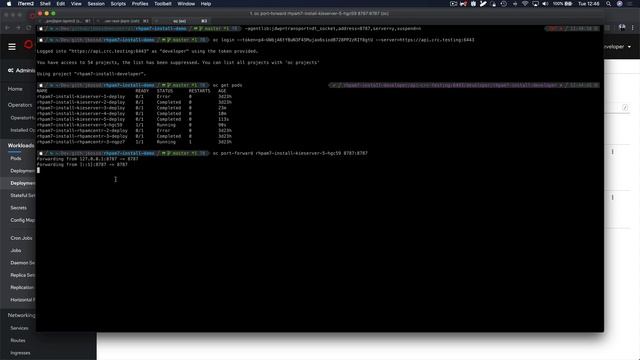The height and width of the screenshot is (360, 640).
Task: Click browser reload button behind terminal
Action: click(x=29, y=28)
